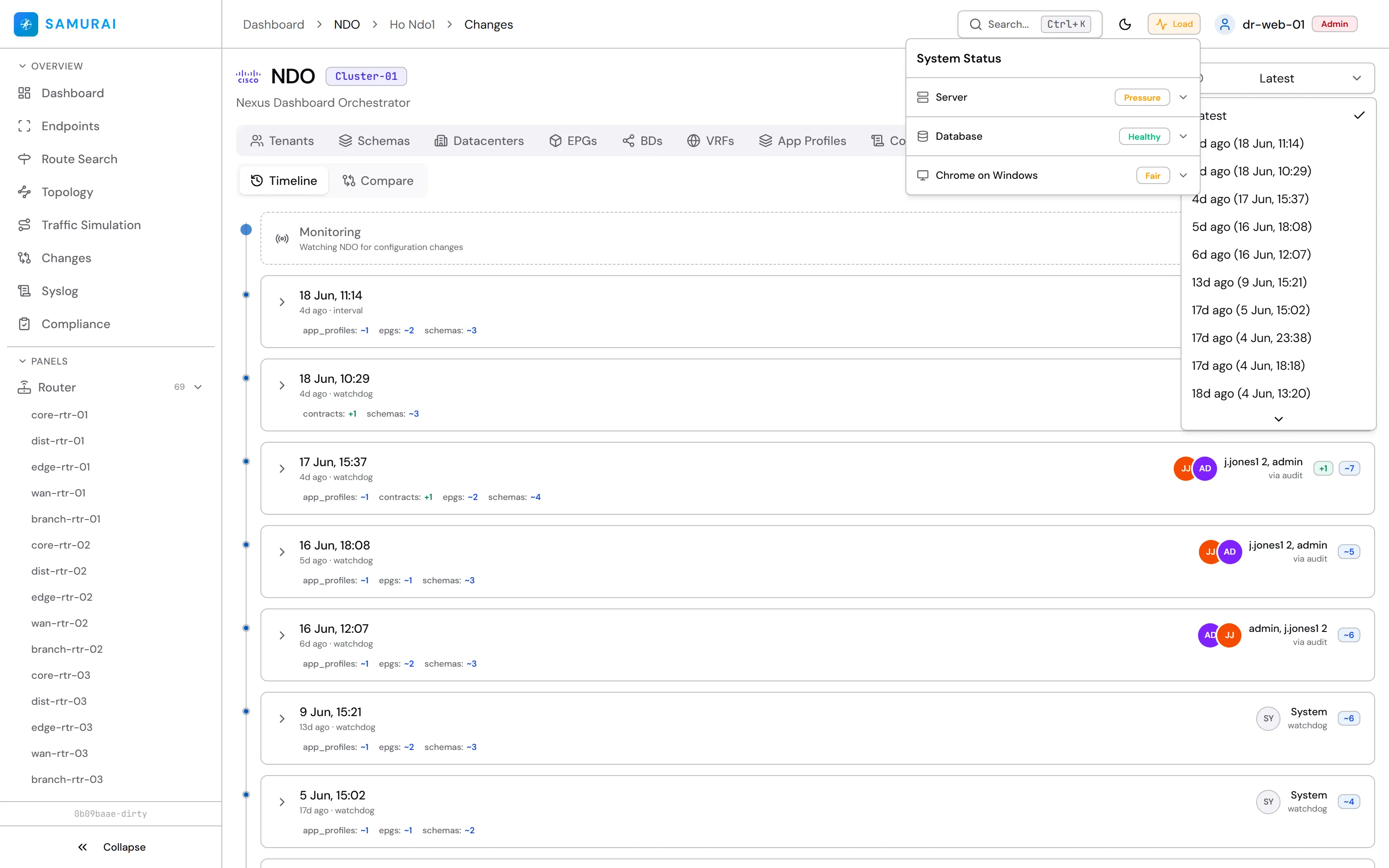The image size is (1389, 868).
Task: Click the 17 Jun timeline marker dot
Action: [x=246, y=461]
